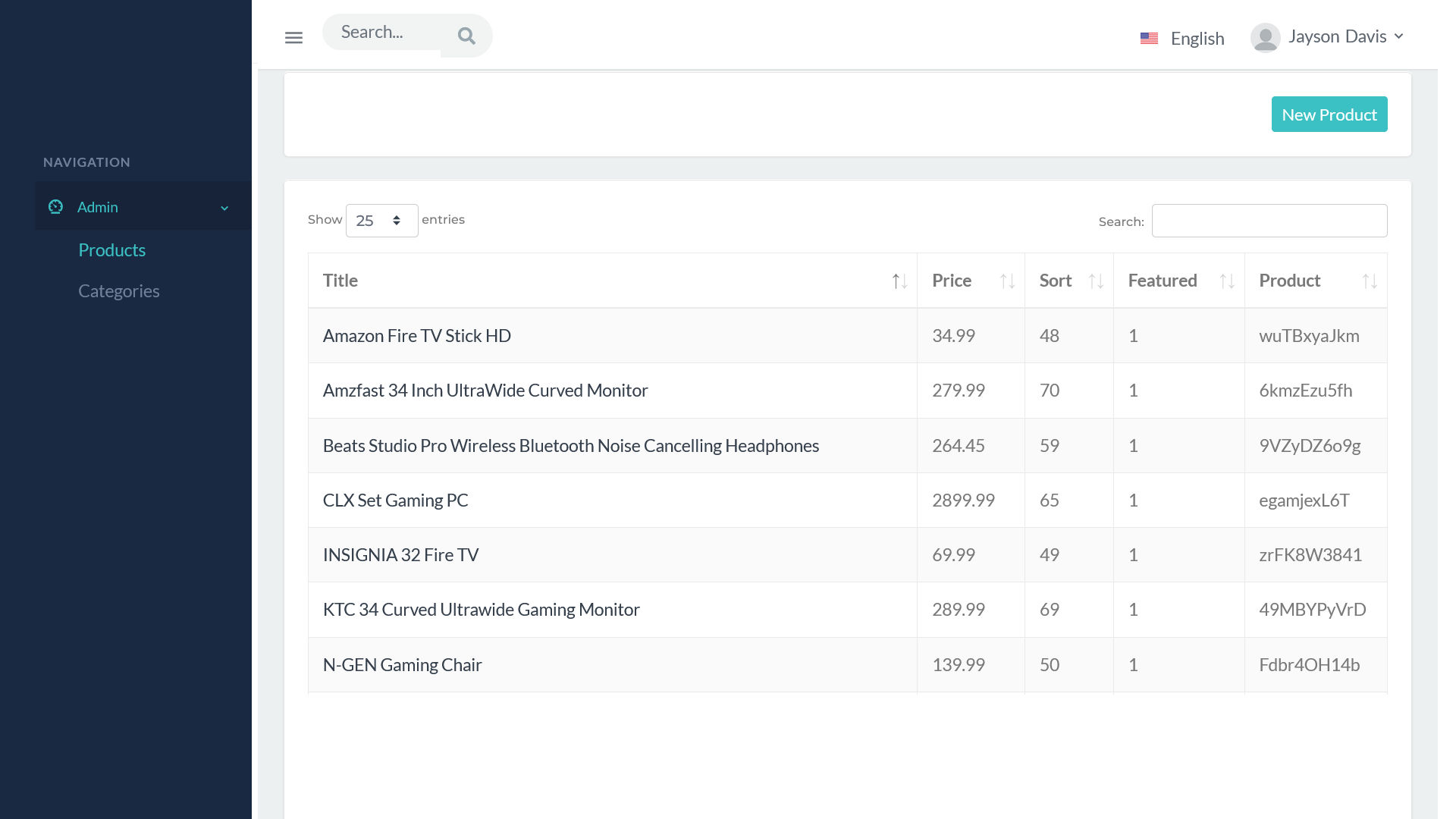Image resolution: width=1456 pixels, height=819 pixels.
Task: Select the CLX Set Gaming PC row
Action: click(x=396, y=500)
